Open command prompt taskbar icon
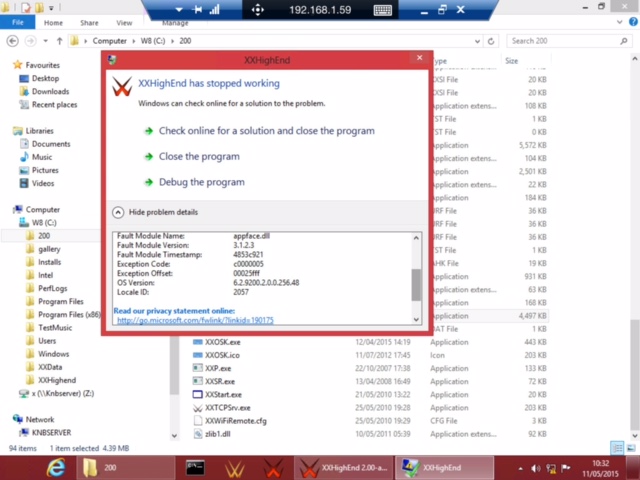 click(195, 468)
